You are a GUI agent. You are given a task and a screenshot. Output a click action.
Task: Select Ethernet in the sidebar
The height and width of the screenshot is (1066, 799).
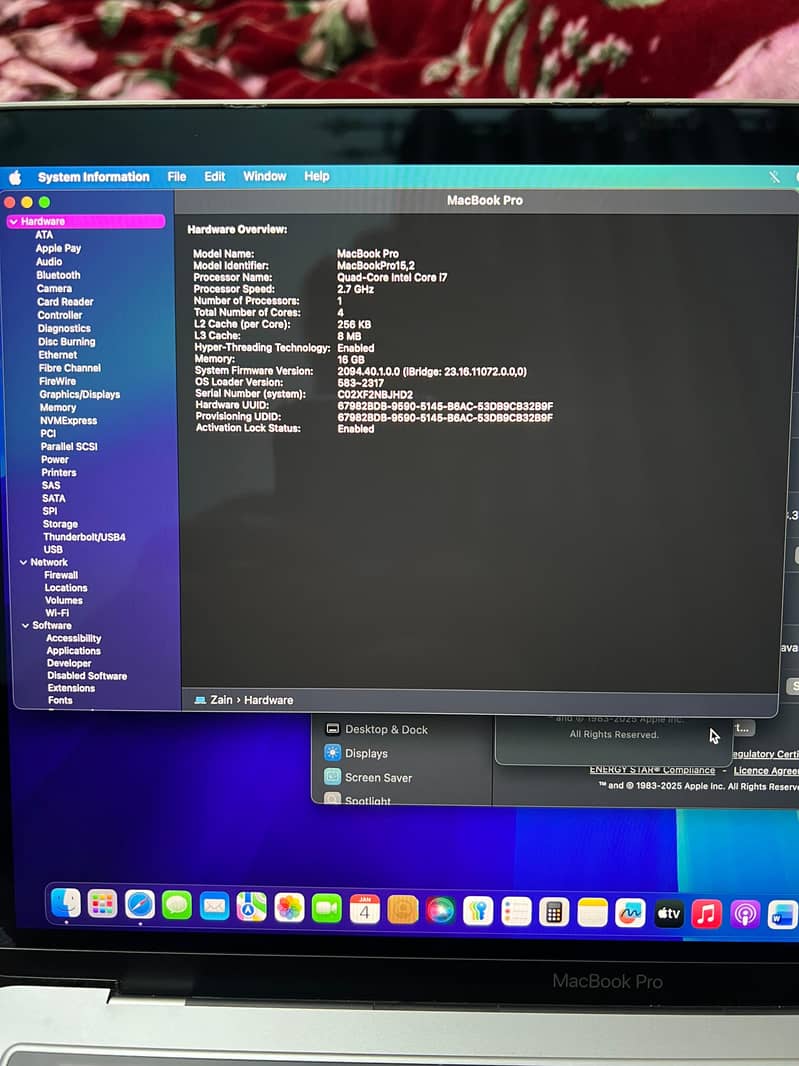pyautogui.click(x=58, y=355)
